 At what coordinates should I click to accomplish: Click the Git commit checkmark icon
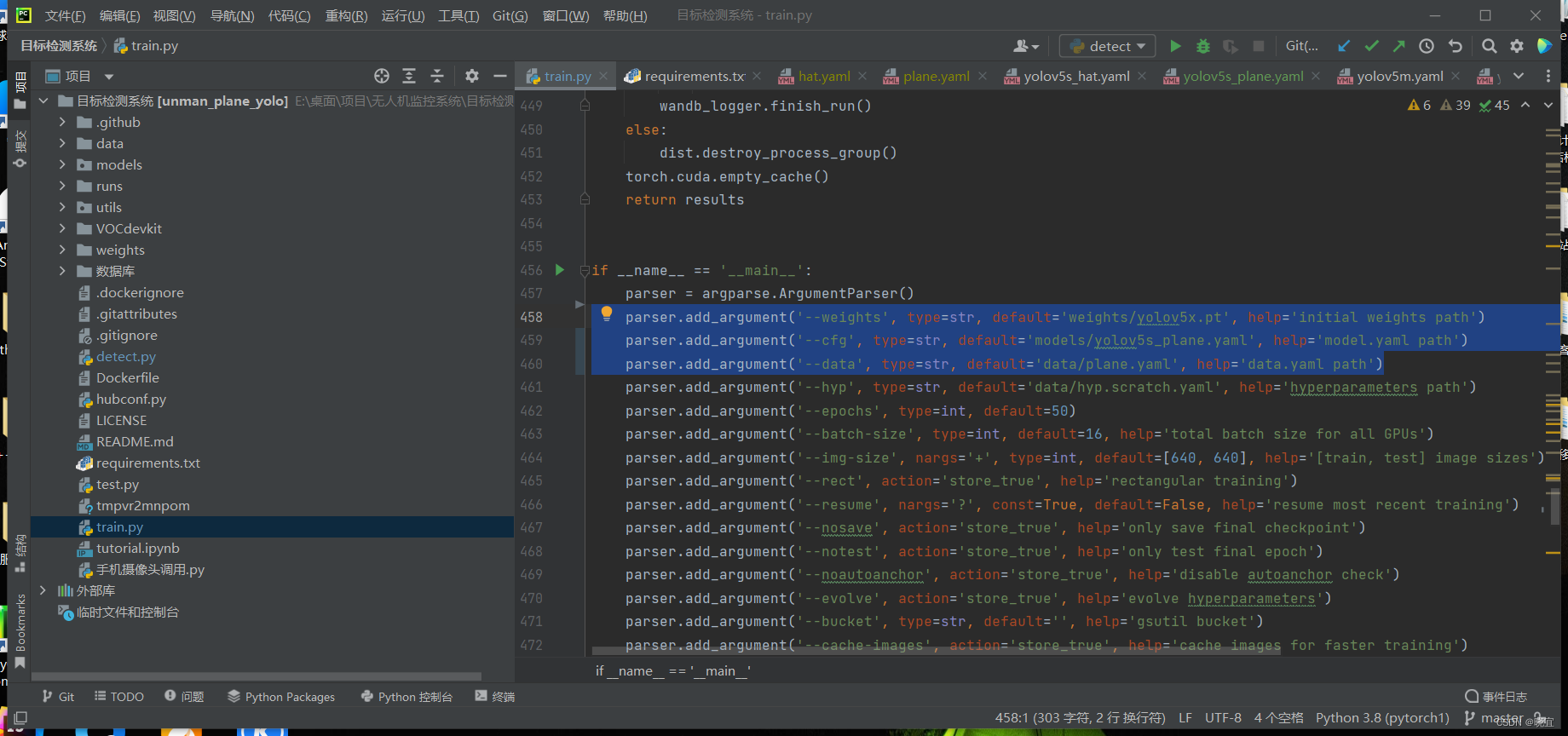pos(1371,46)
